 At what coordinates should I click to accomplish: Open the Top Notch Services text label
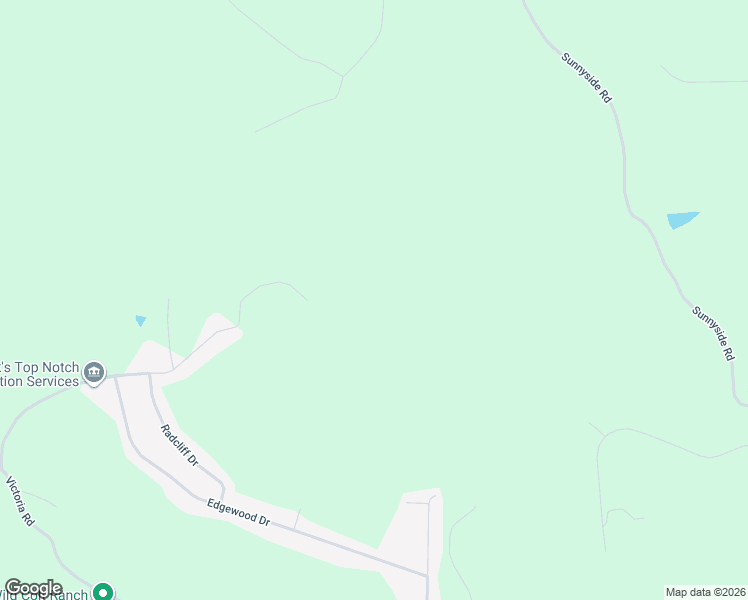point(39,374)
